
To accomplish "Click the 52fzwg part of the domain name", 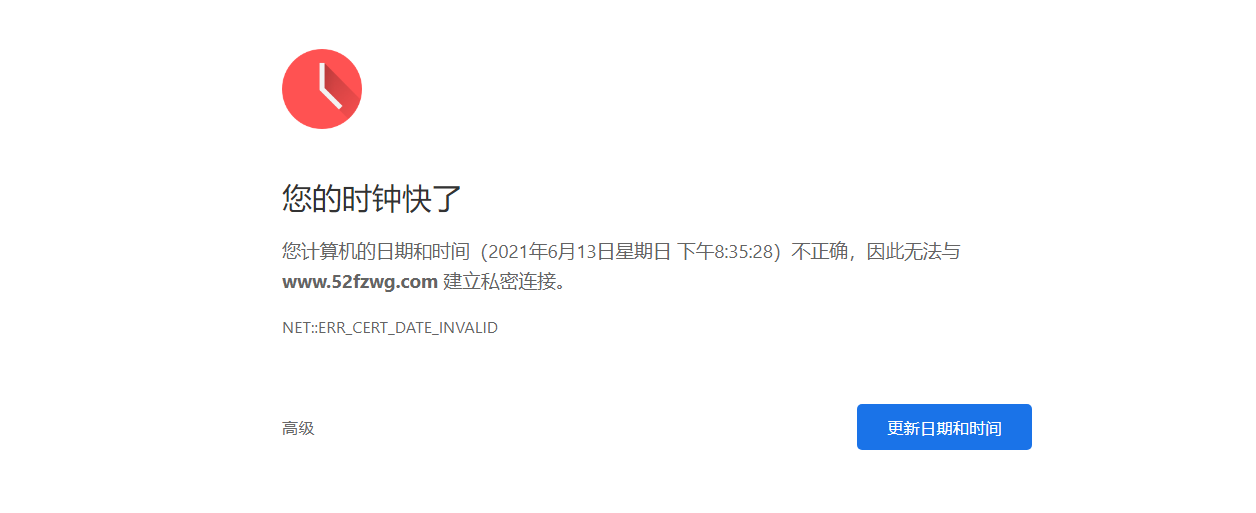I will [371, 281].
